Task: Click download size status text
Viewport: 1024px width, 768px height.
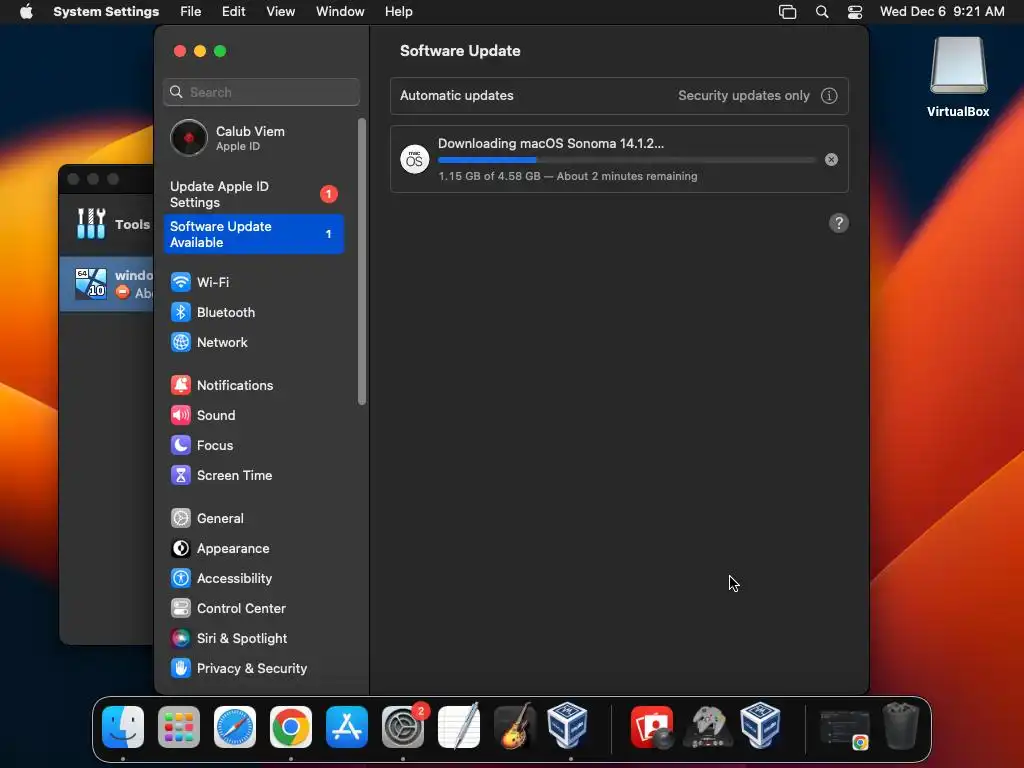Action: tap(568, 176)
